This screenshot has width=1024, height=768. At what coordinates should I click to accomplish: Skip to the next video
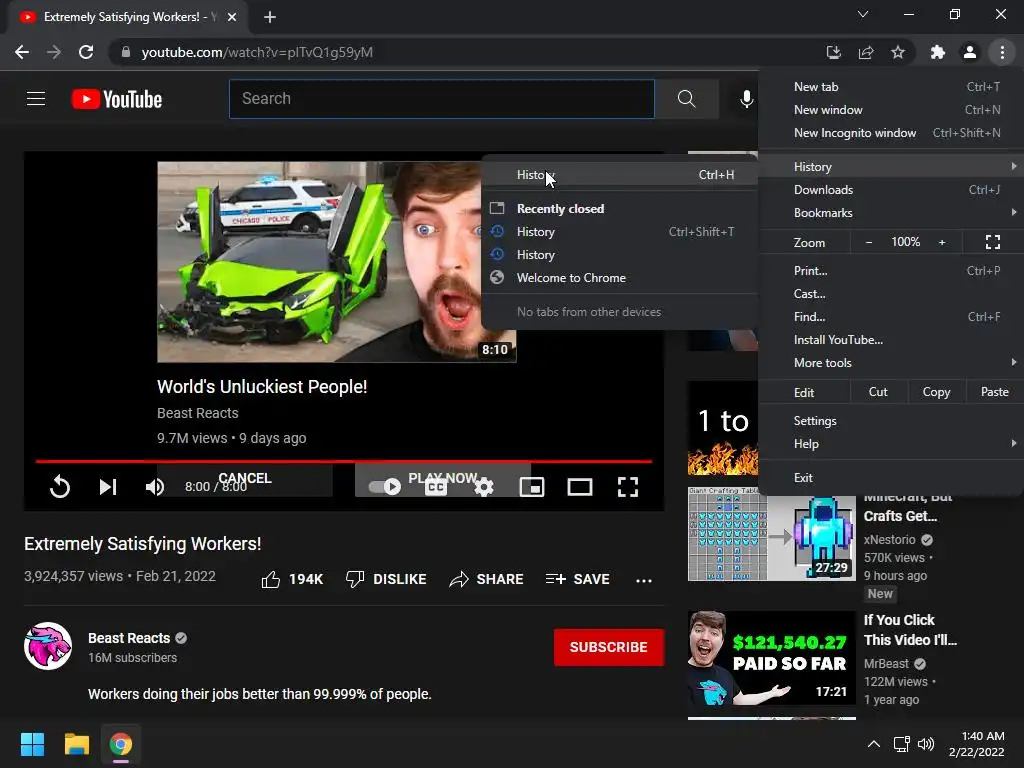click(x=108, y=487)
